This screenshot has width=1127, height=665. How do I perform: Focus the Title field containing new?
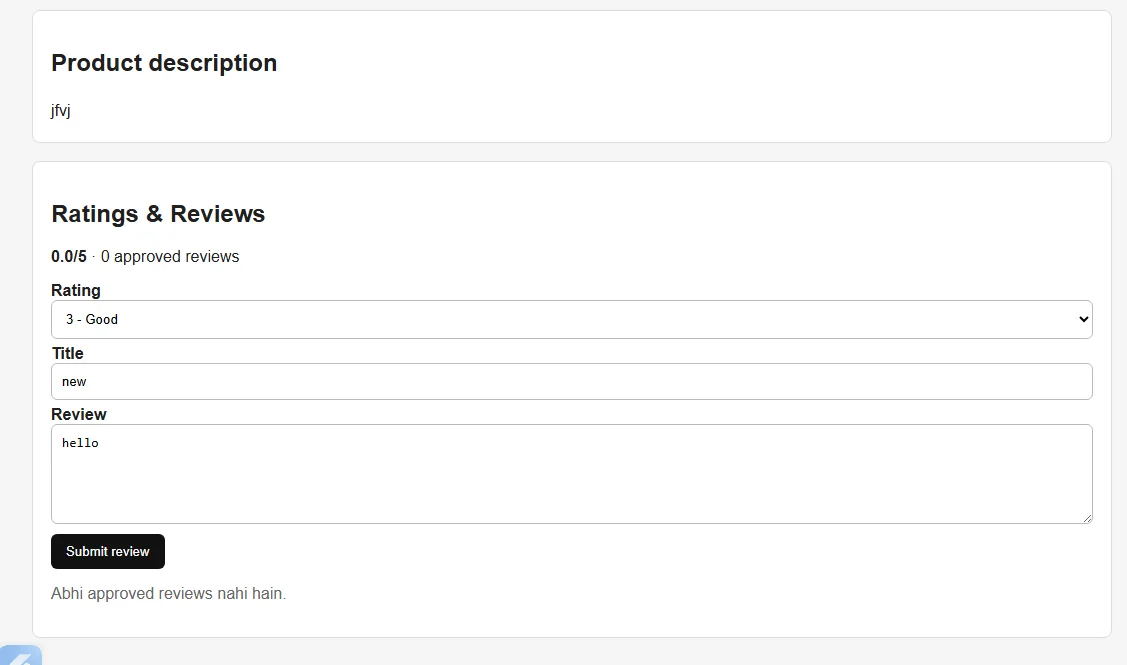click(x=571, y=381)
